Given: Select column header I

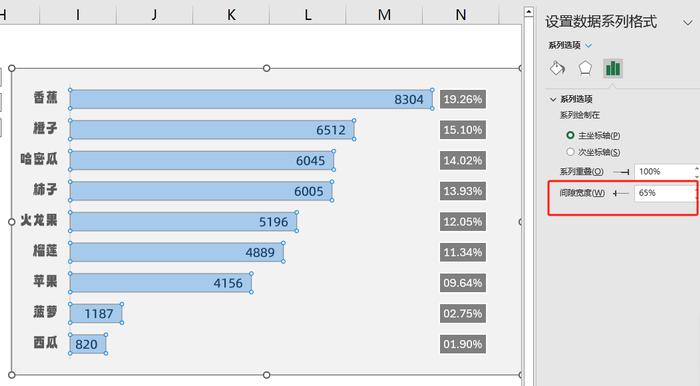Looking at the screenshot, I should coord(78,15).
